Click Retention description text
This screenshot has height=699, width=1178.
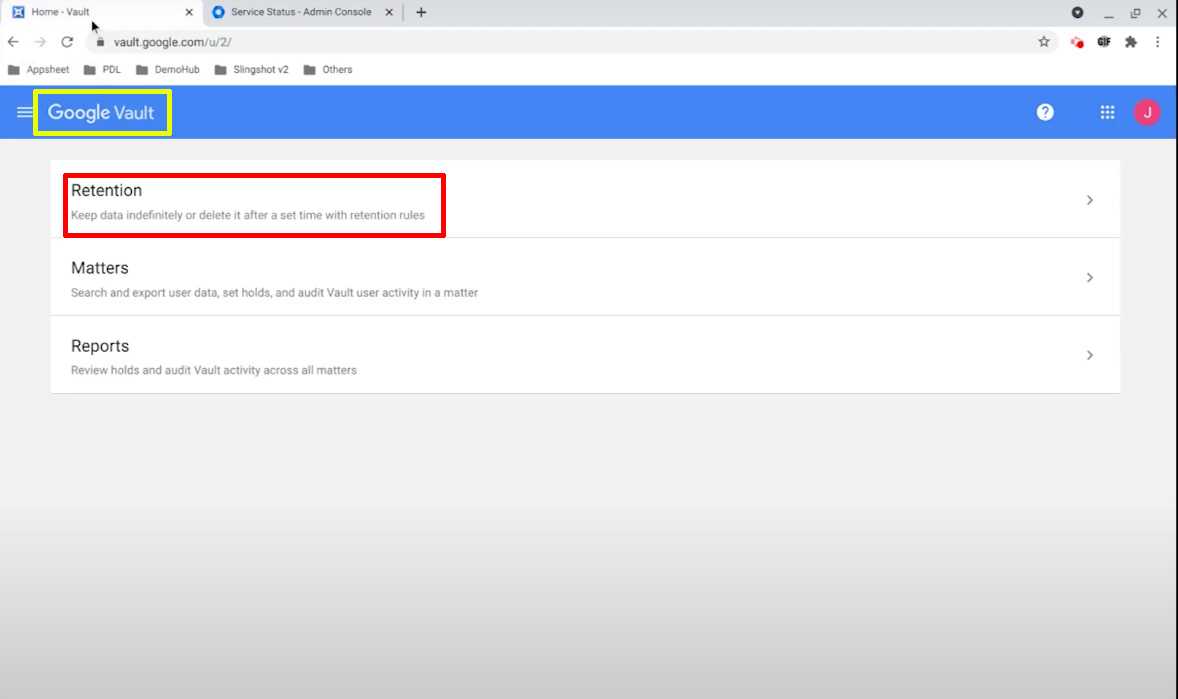[x=248, y=215]
